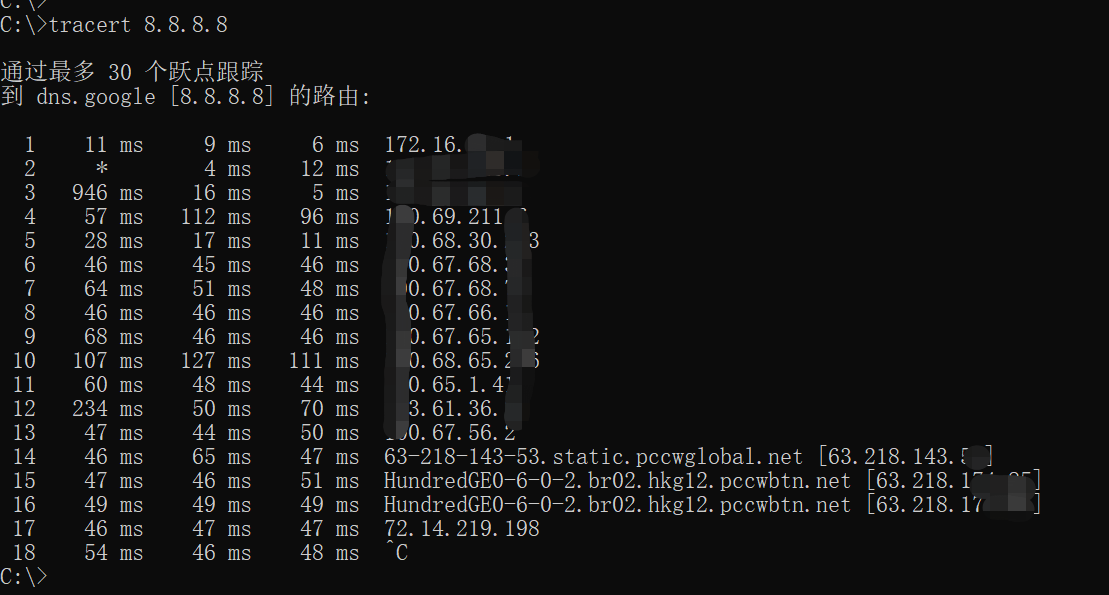This screenshot has height=595, width=1109.
Task: Click the 65 ms value on hop 14
Action: [x=221, y=457]
